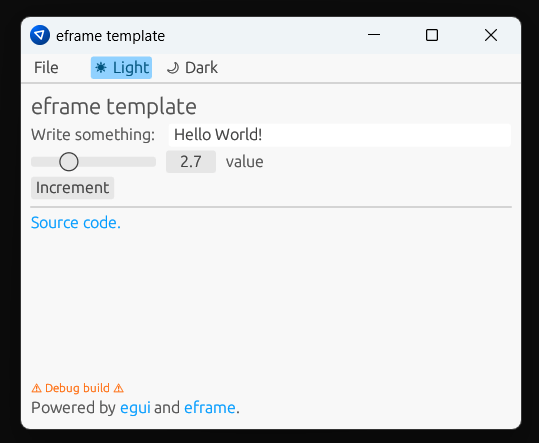The height and width of the screenshot is (443, 539).
Task: Click the slider's circular handle
Action: coord(69,162)
